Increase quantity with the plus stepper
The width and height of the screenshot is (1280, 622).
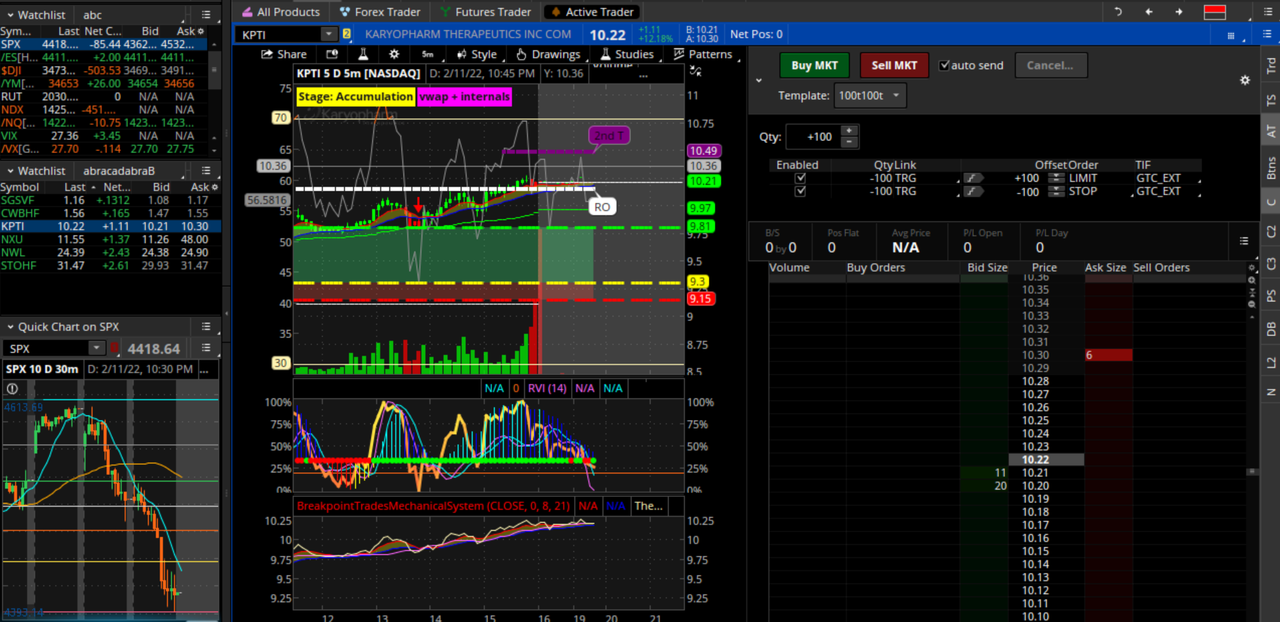pos(849,131)
